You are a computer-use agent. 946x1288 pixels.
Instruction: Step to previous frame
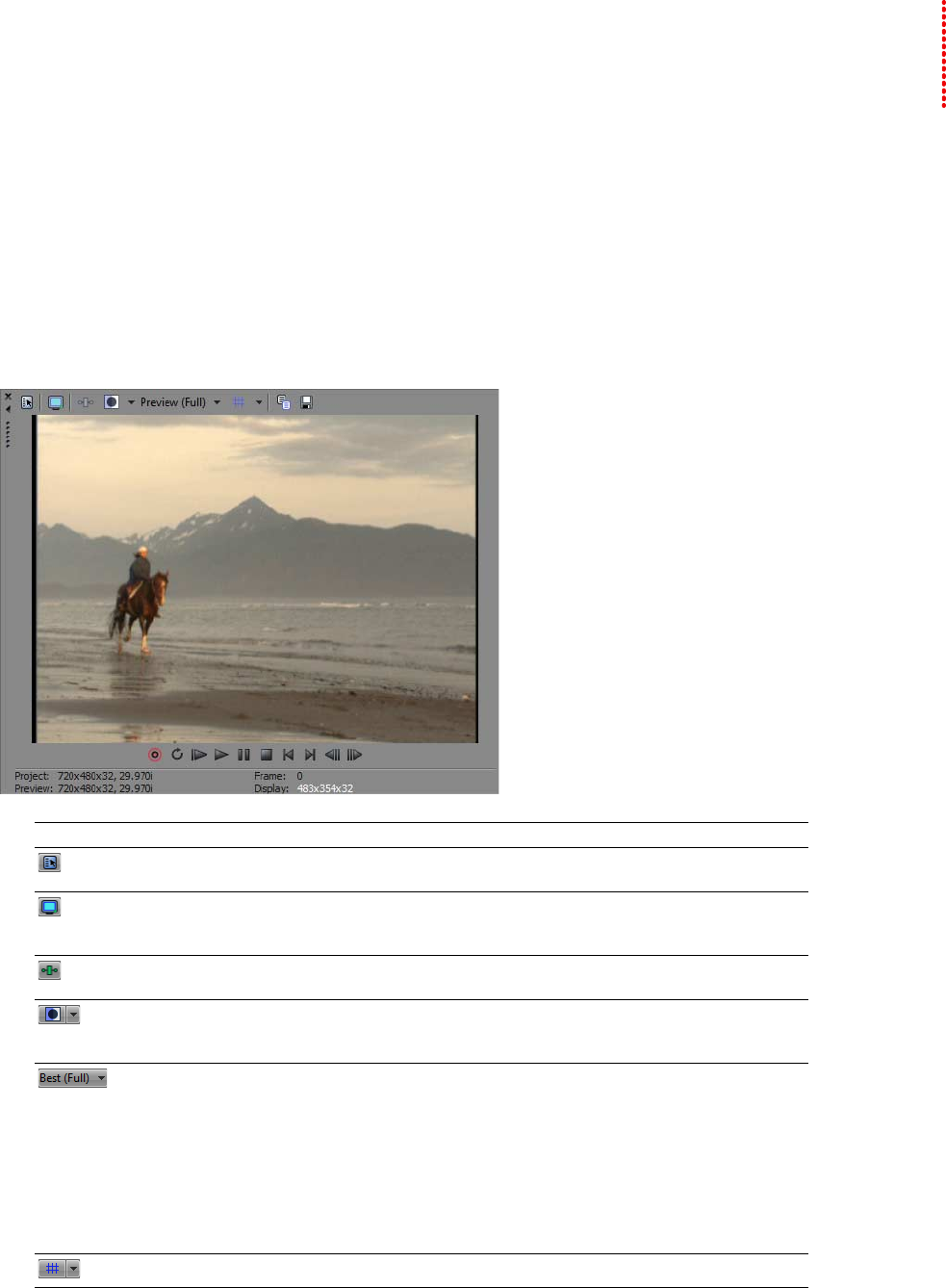pyautogui.click(x=332, y=755)
